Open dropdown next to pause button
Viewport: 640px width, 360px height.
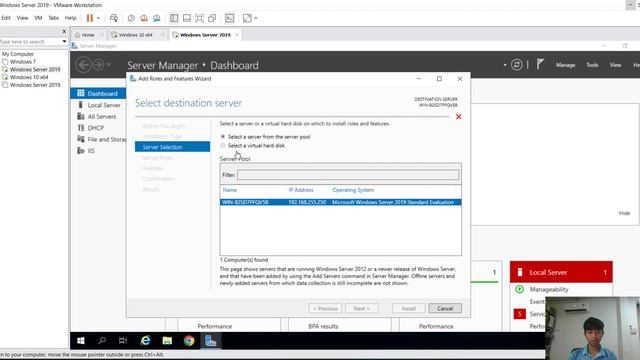pyautogui.click(x=98, y=18)
